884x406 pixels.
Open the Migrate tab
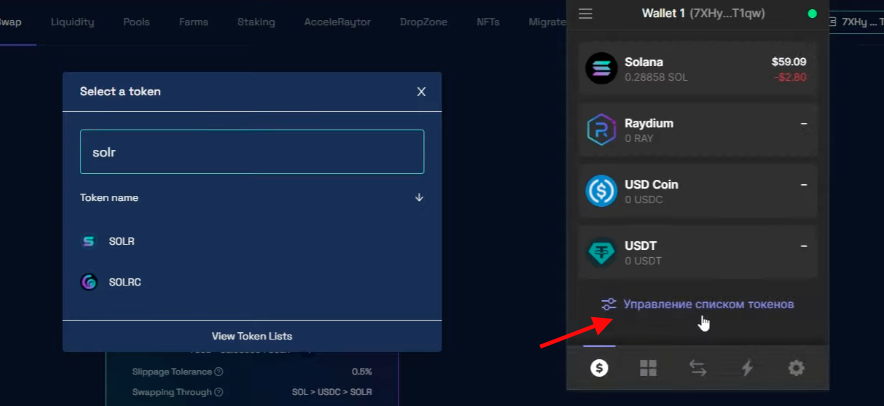[547, 22]
